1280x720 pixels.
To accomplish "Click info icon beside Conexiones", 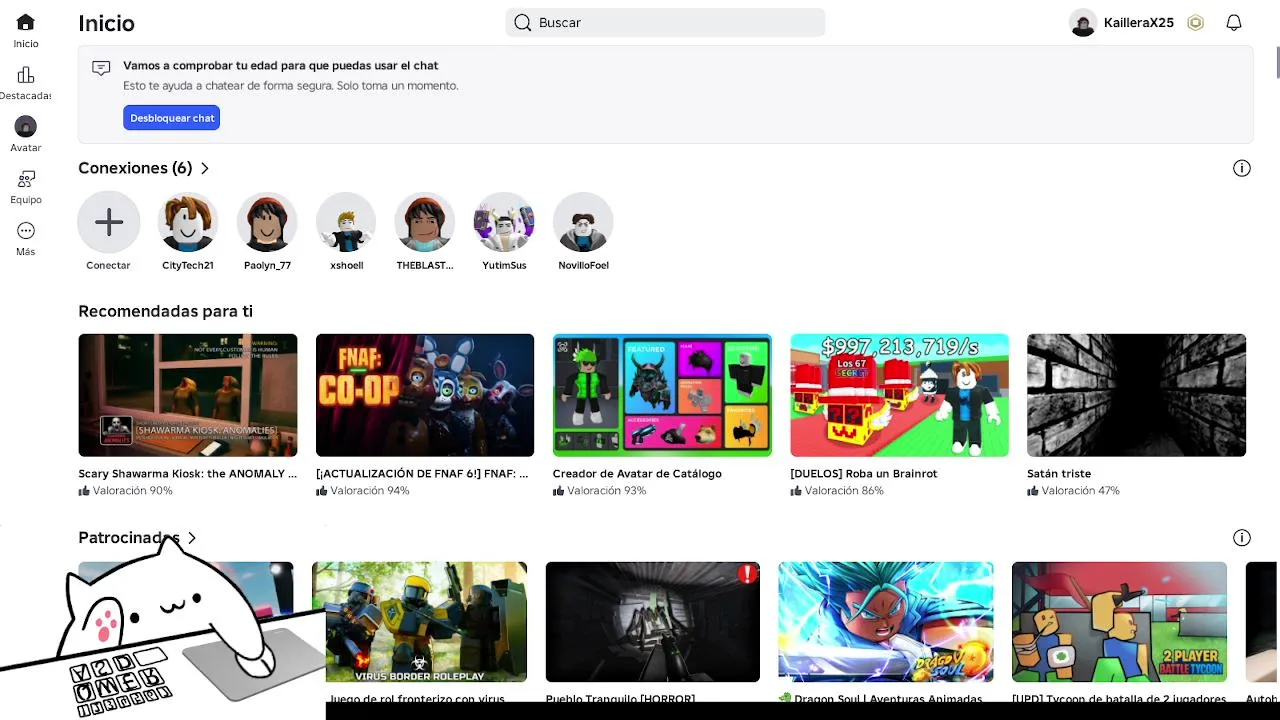I will coord(1242,168).
